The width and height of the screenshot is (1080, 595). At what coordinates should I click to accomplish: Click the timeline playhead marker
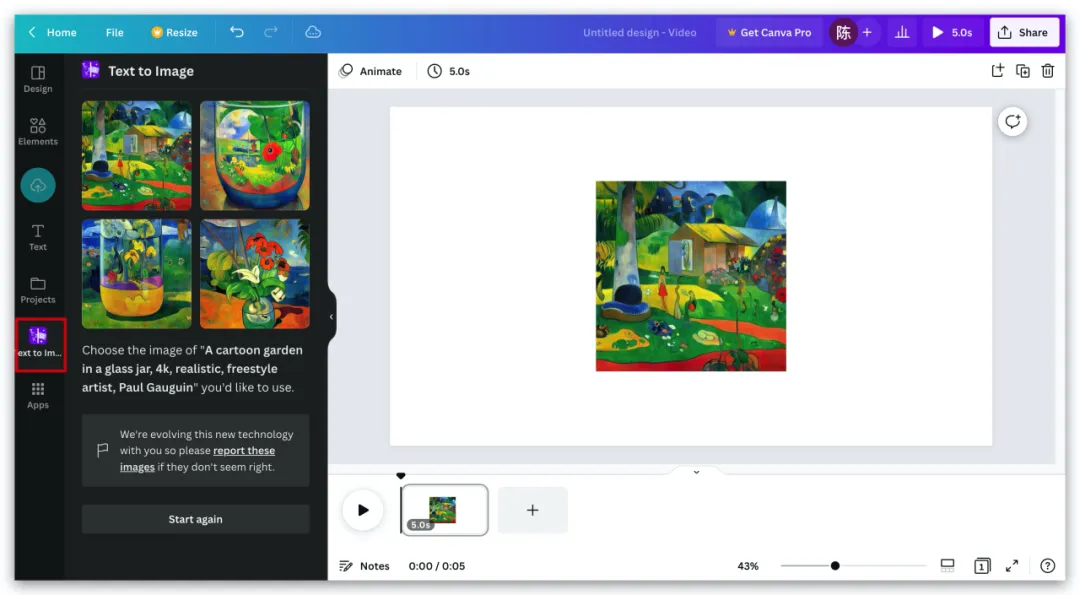(401, 476)
